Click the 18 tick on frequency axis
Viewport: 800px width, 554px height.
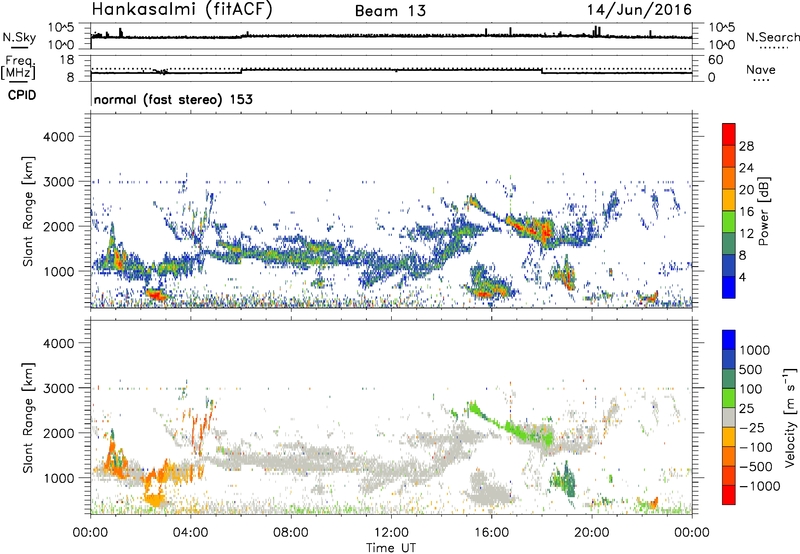click(67, 59)
